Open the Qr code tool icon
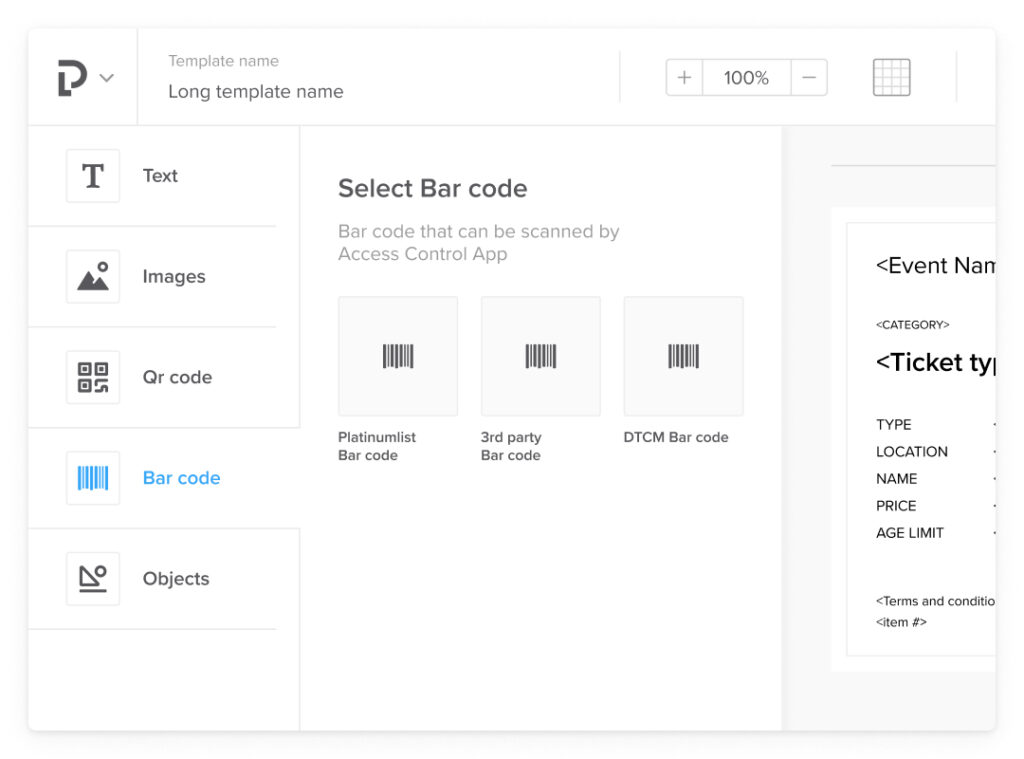 (93, 378)
